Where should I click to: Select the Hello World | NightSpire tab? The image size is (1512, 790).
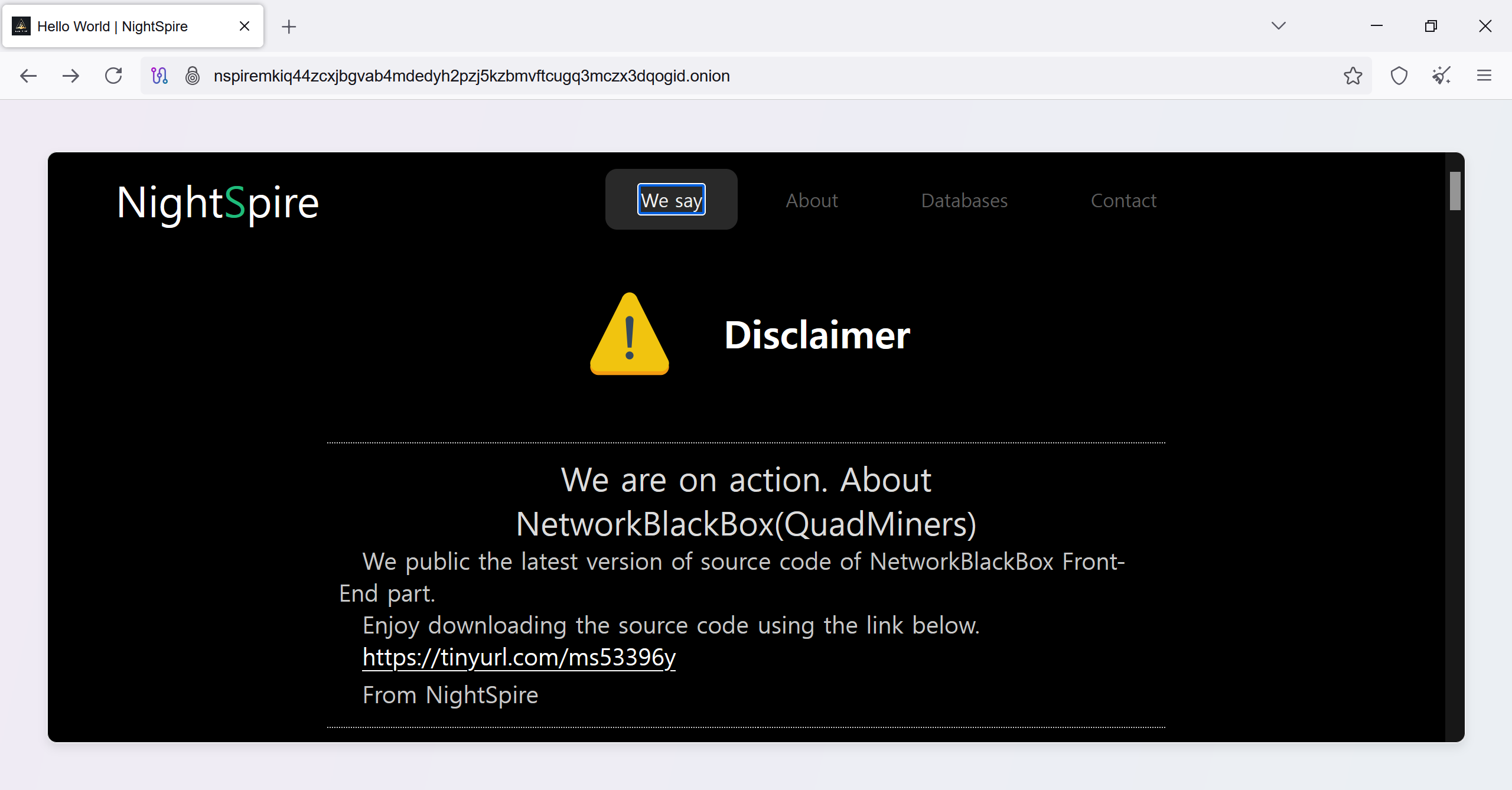(133, 26)
